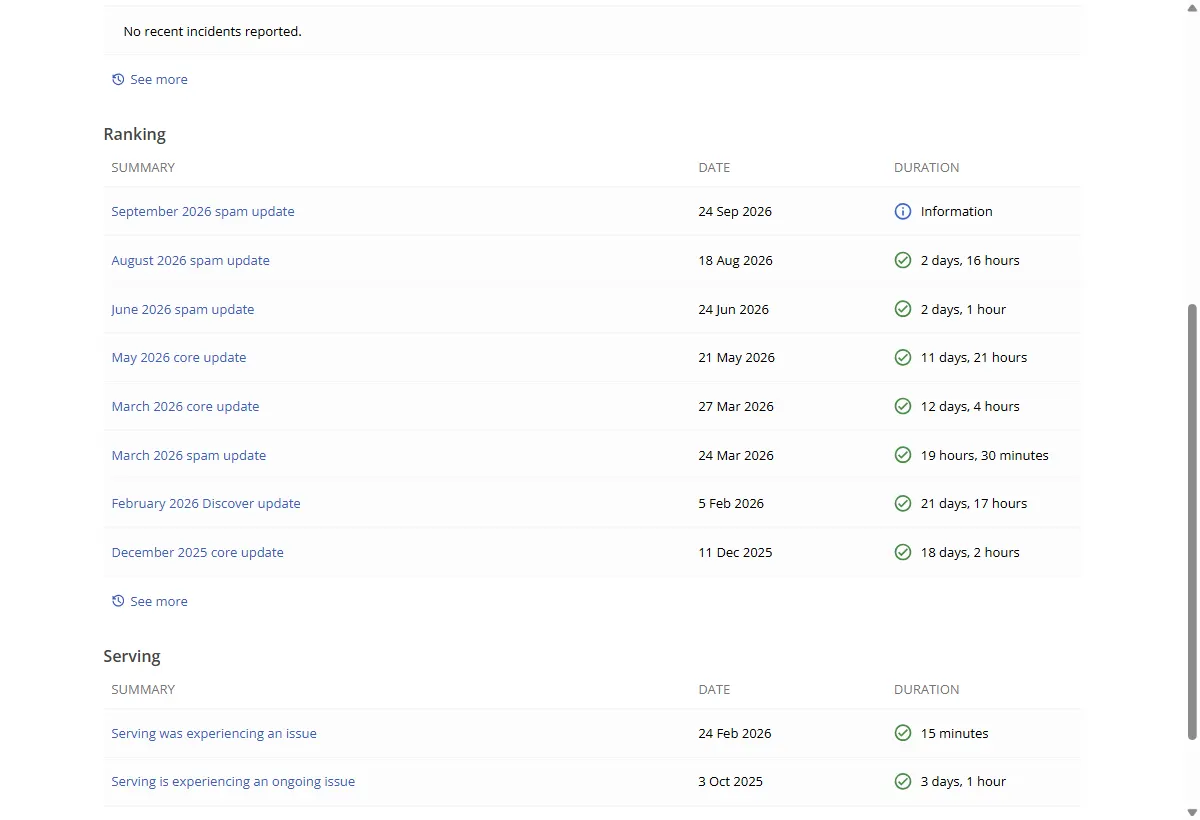Click date 21 May 2026
This screenshot has width=1200, height=820.
(x=737, y=357)
